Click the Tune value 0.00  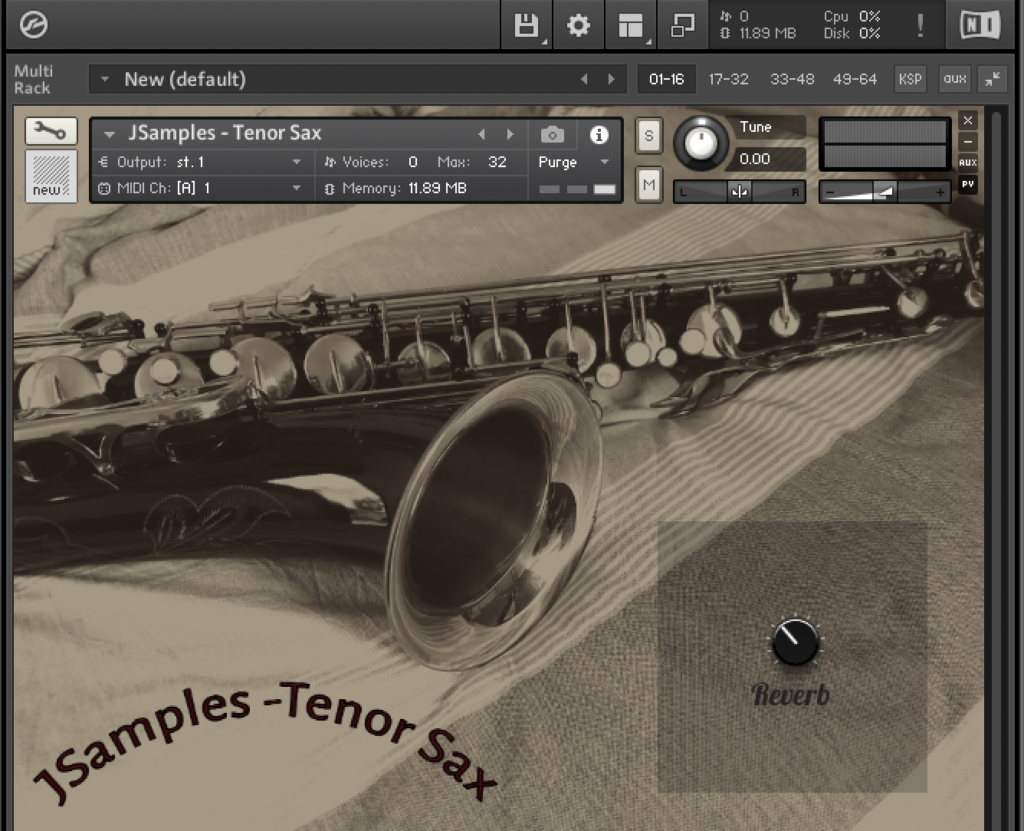coord(754,159)
